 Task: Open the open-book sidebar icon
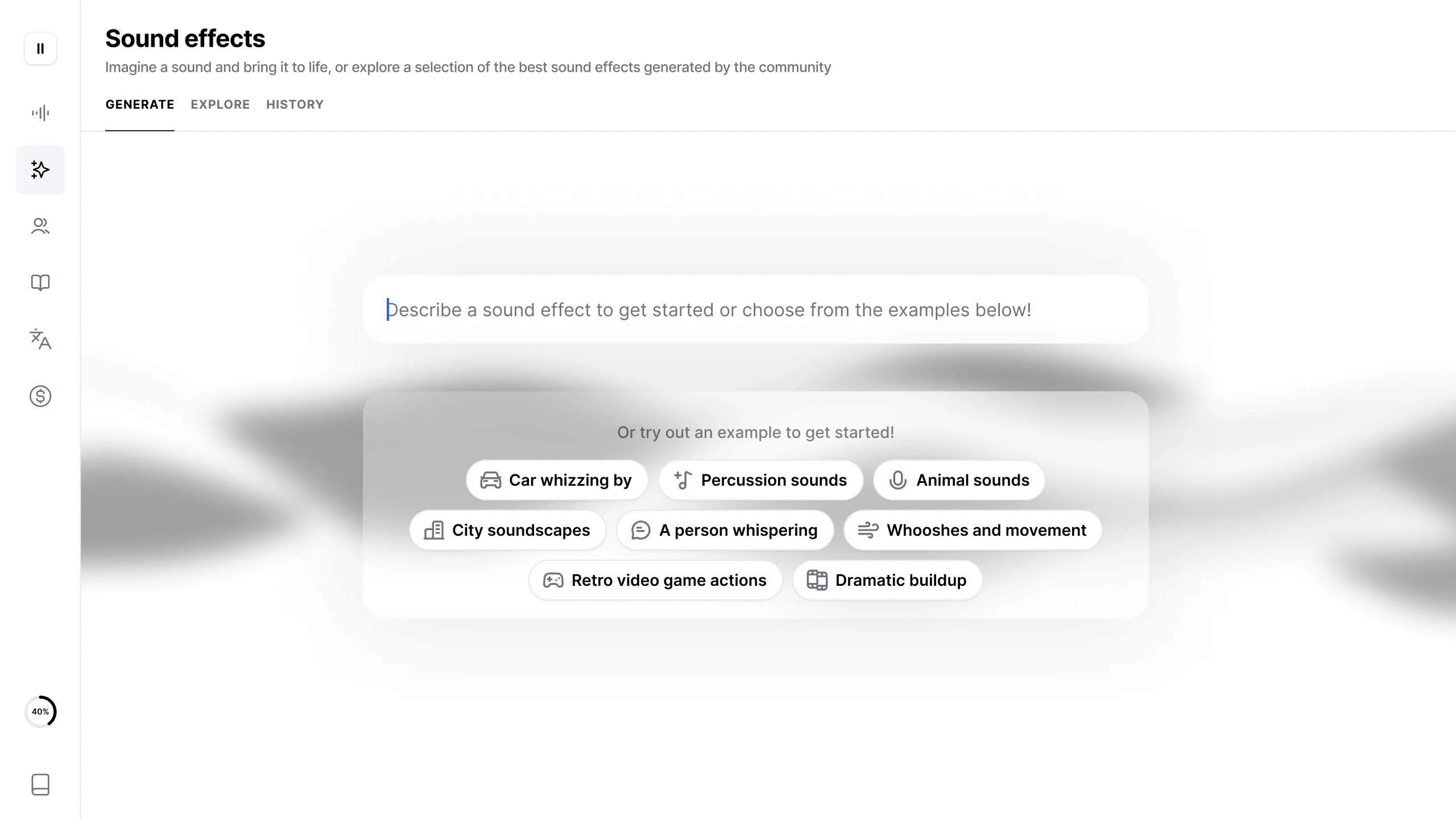click(x=40, y=283)
